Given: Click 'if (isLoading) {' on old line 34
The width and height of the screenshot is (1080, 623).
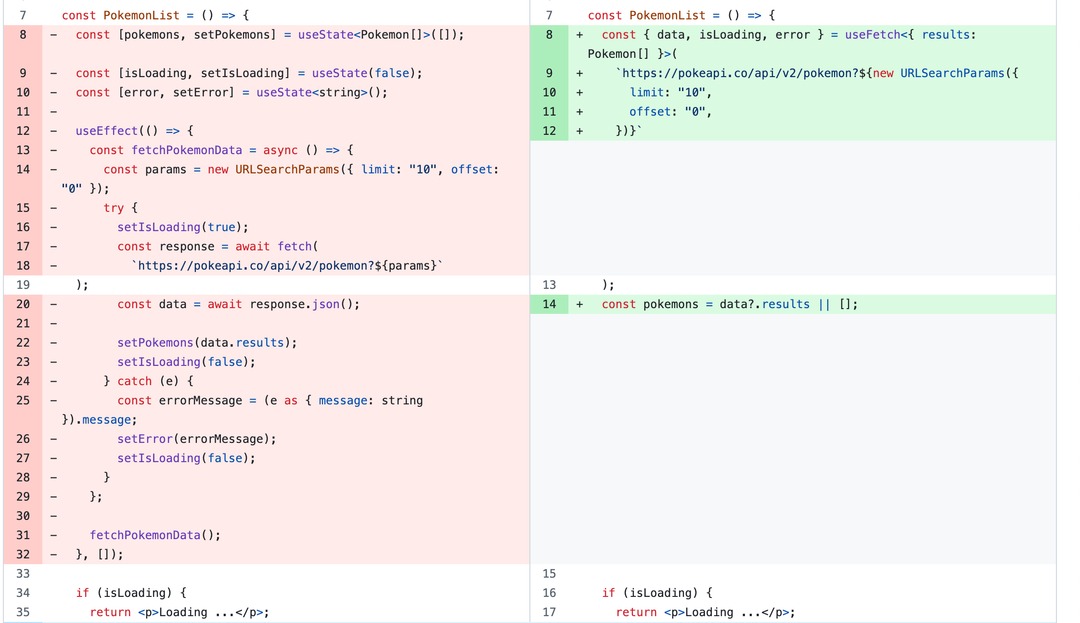Looking at the screenshot, I should pos(131,593).
